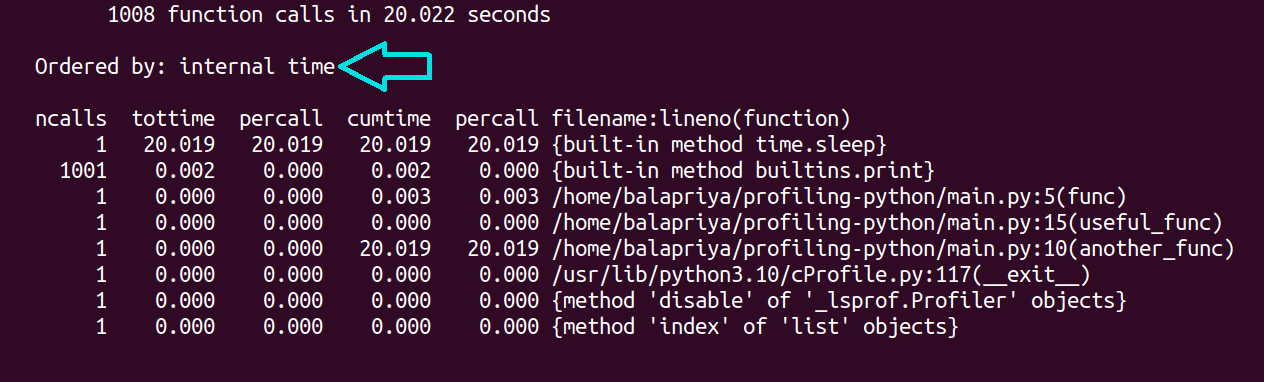Click the main.py:15(useful_func) path
Image resolution: width=1264 pixels, height=382 pixels.
coord(885,222)
